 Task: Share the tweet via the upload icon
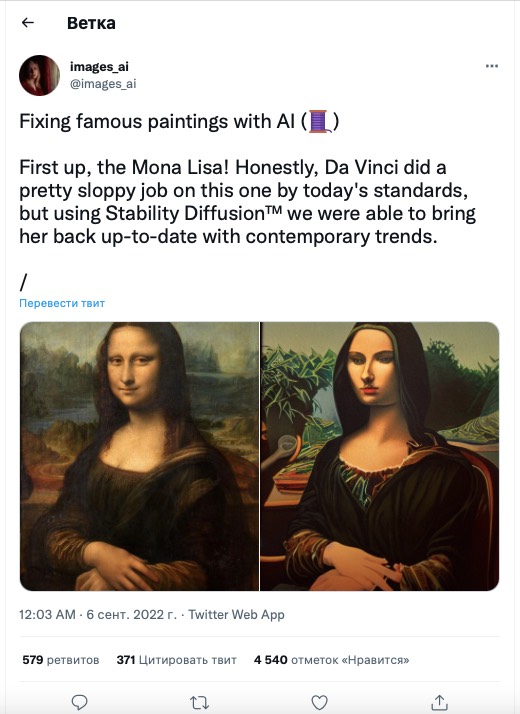(x=439, y=702)
